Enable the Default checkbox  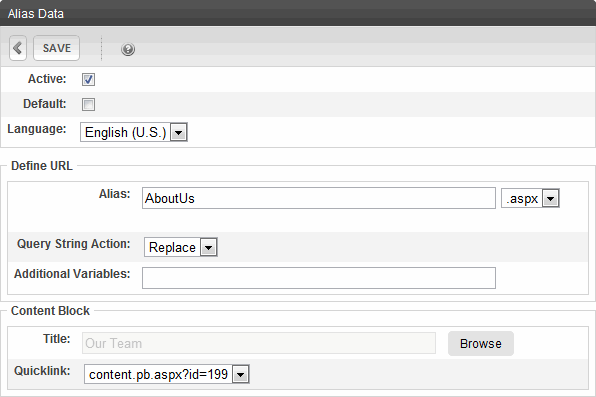pyautogui.click(x=88, y=104)
